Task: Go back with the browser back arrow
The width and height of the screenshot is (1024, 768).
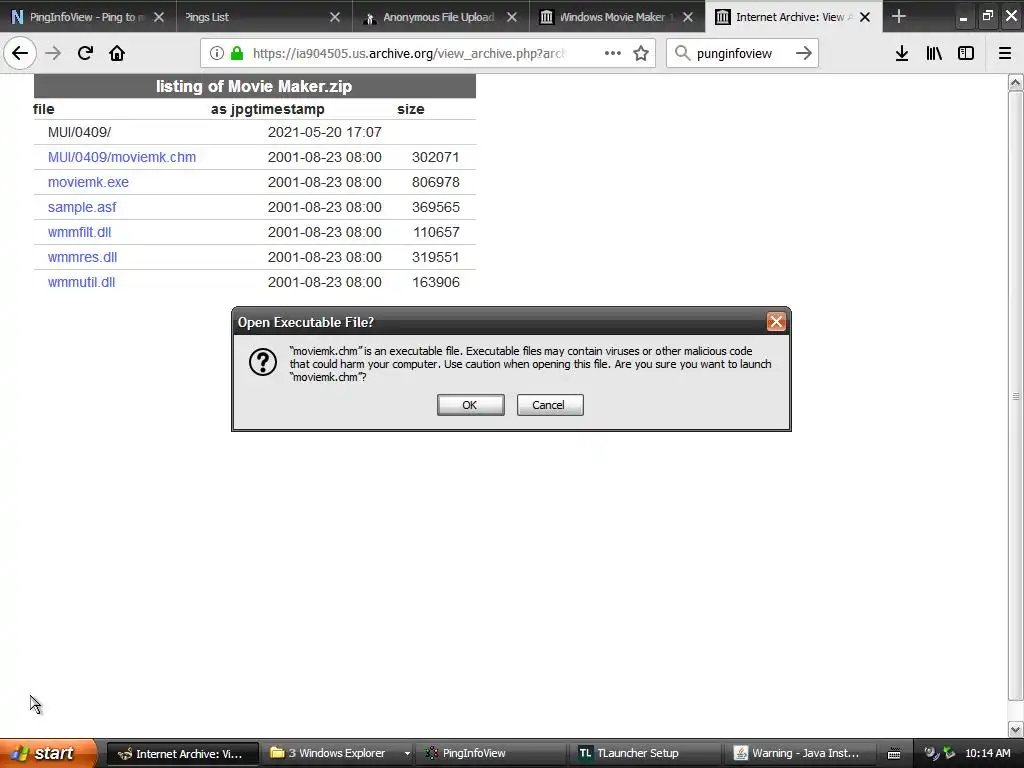Action: click(x=20, y=53)
